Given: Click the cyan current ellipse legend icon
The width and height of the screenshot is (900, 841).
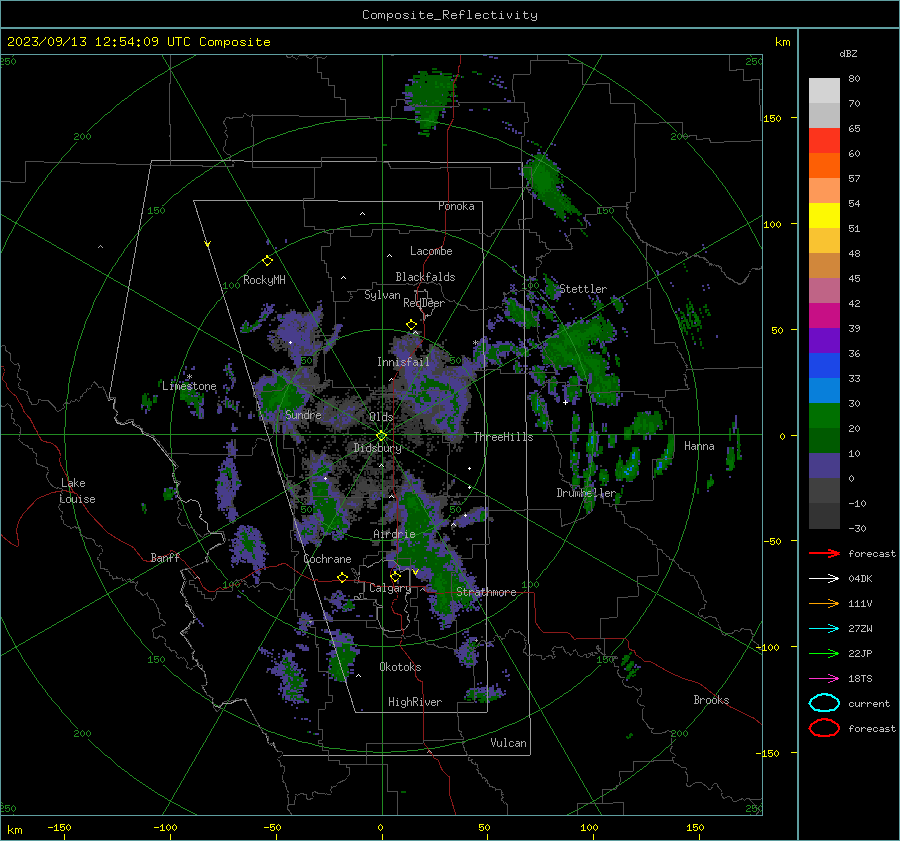Looking at the screenshot, I should (x=824, y=703).
